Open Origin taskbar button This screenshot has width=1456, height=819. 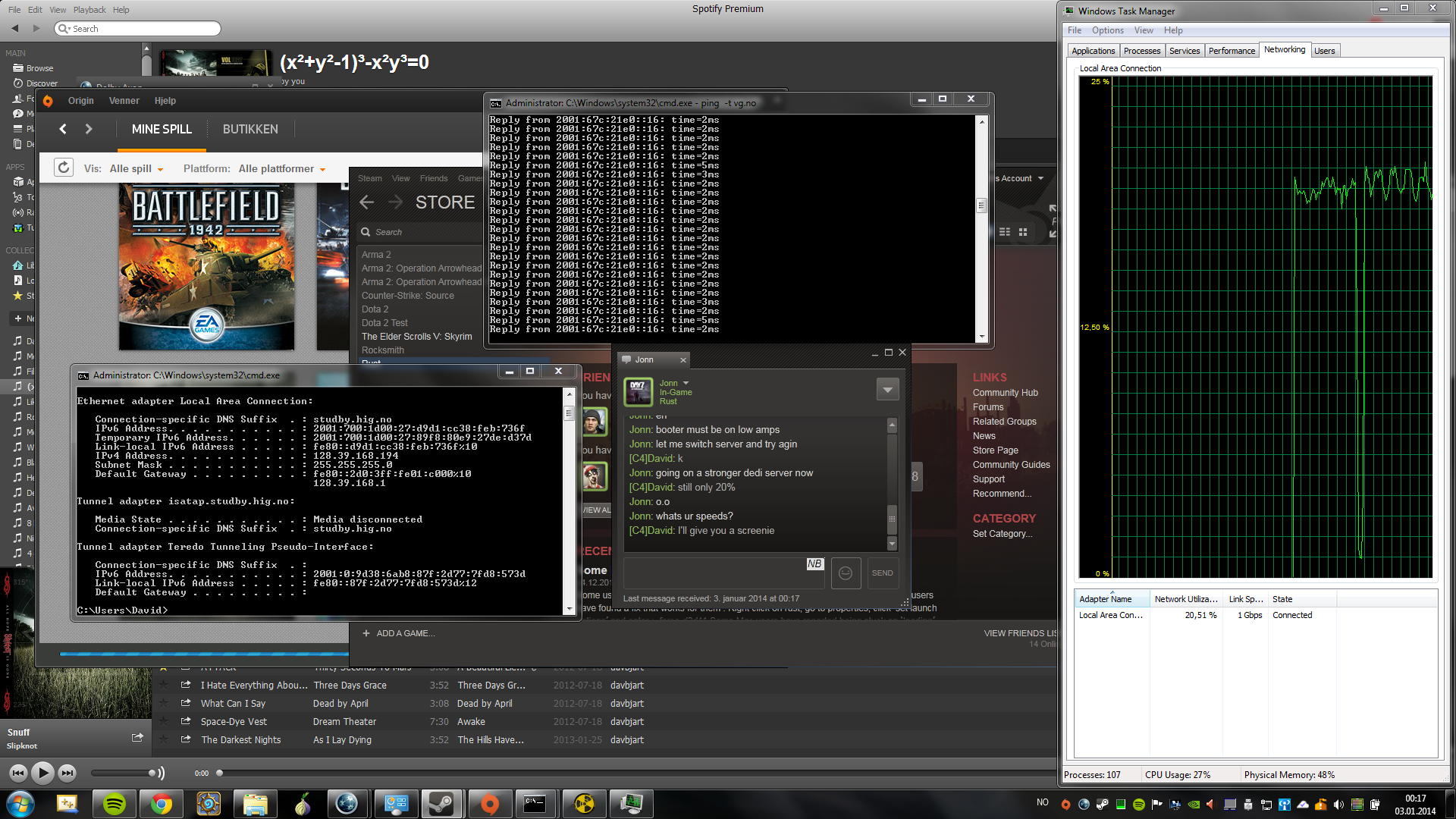click(489, 804)
